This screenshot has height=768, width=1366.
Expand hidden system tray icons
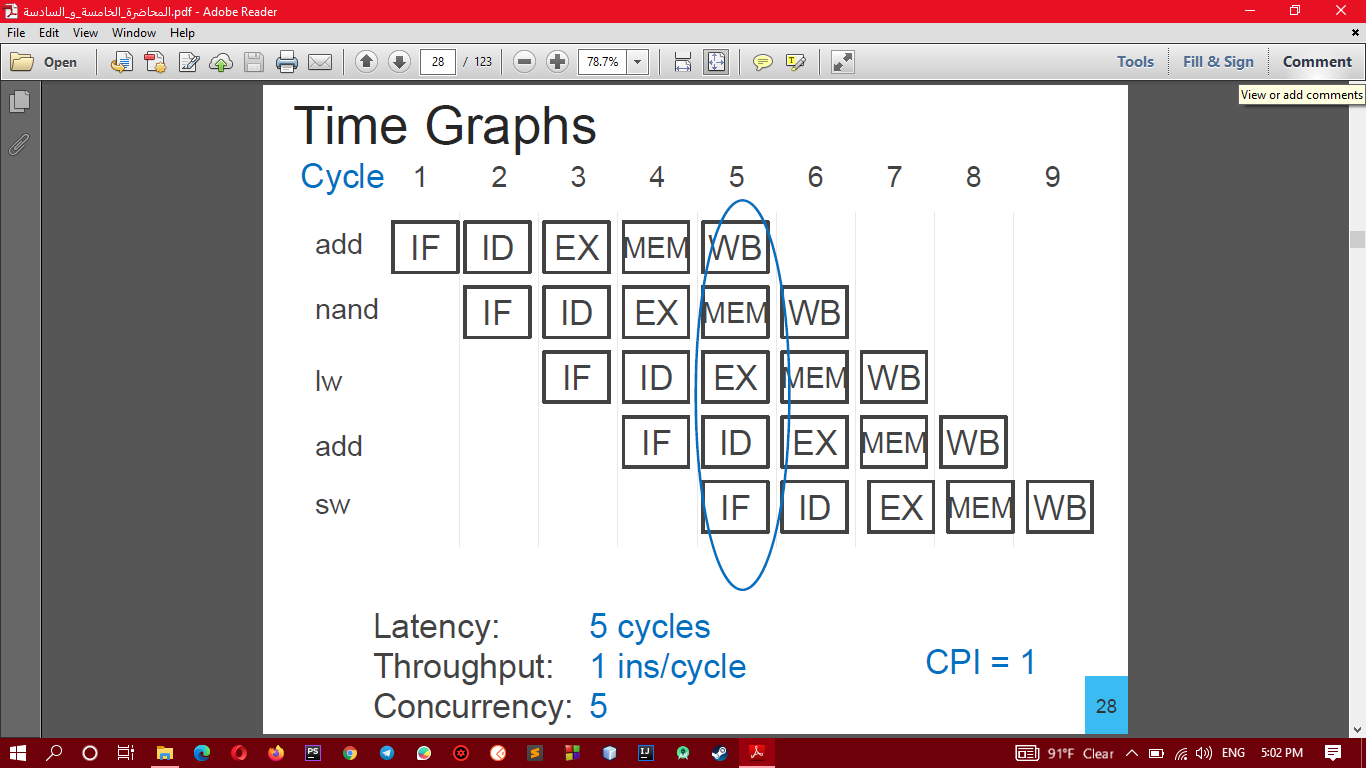(x=1132, y=753)
